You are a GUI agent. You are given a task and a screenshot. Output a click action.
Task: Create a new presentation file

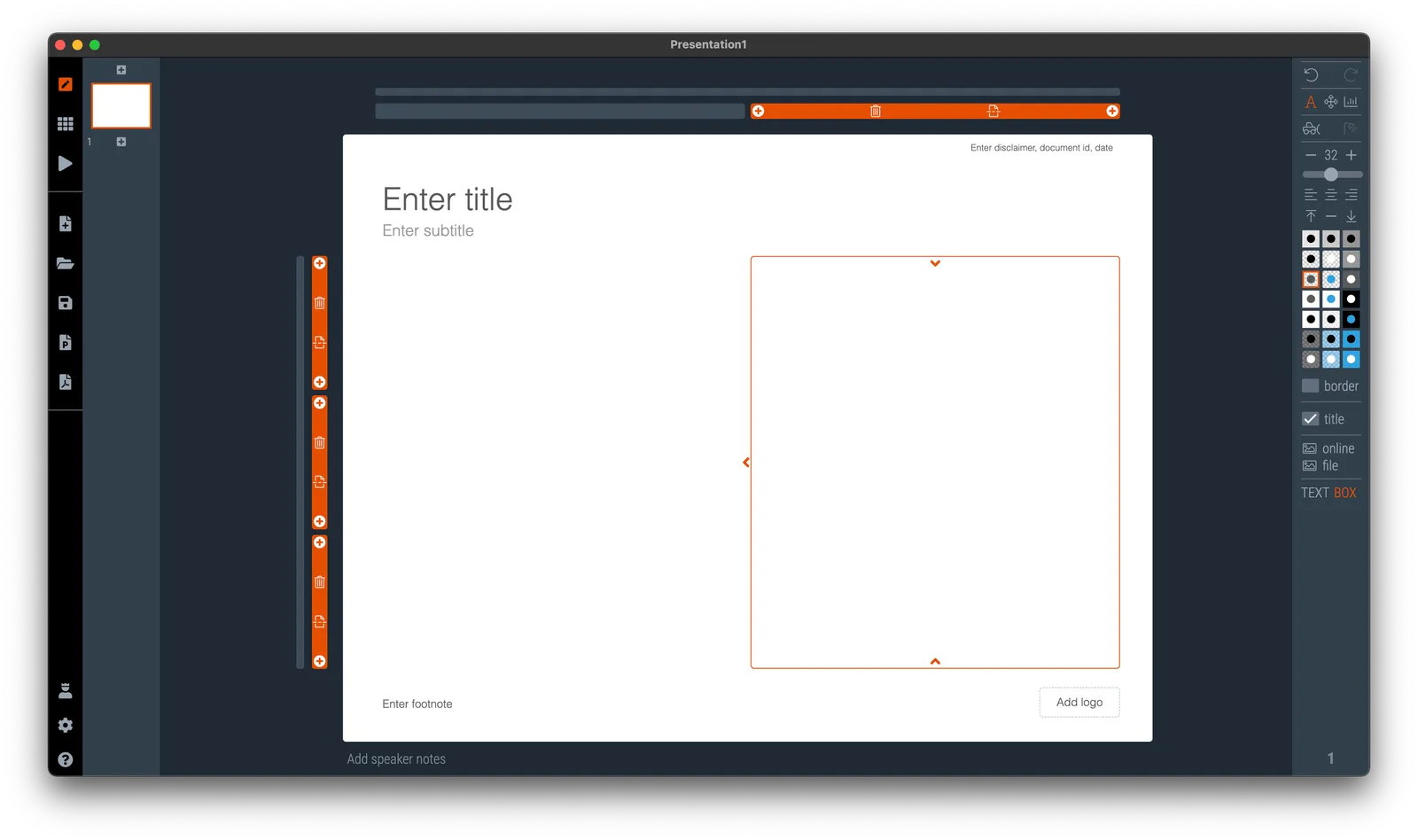[65, 223]
